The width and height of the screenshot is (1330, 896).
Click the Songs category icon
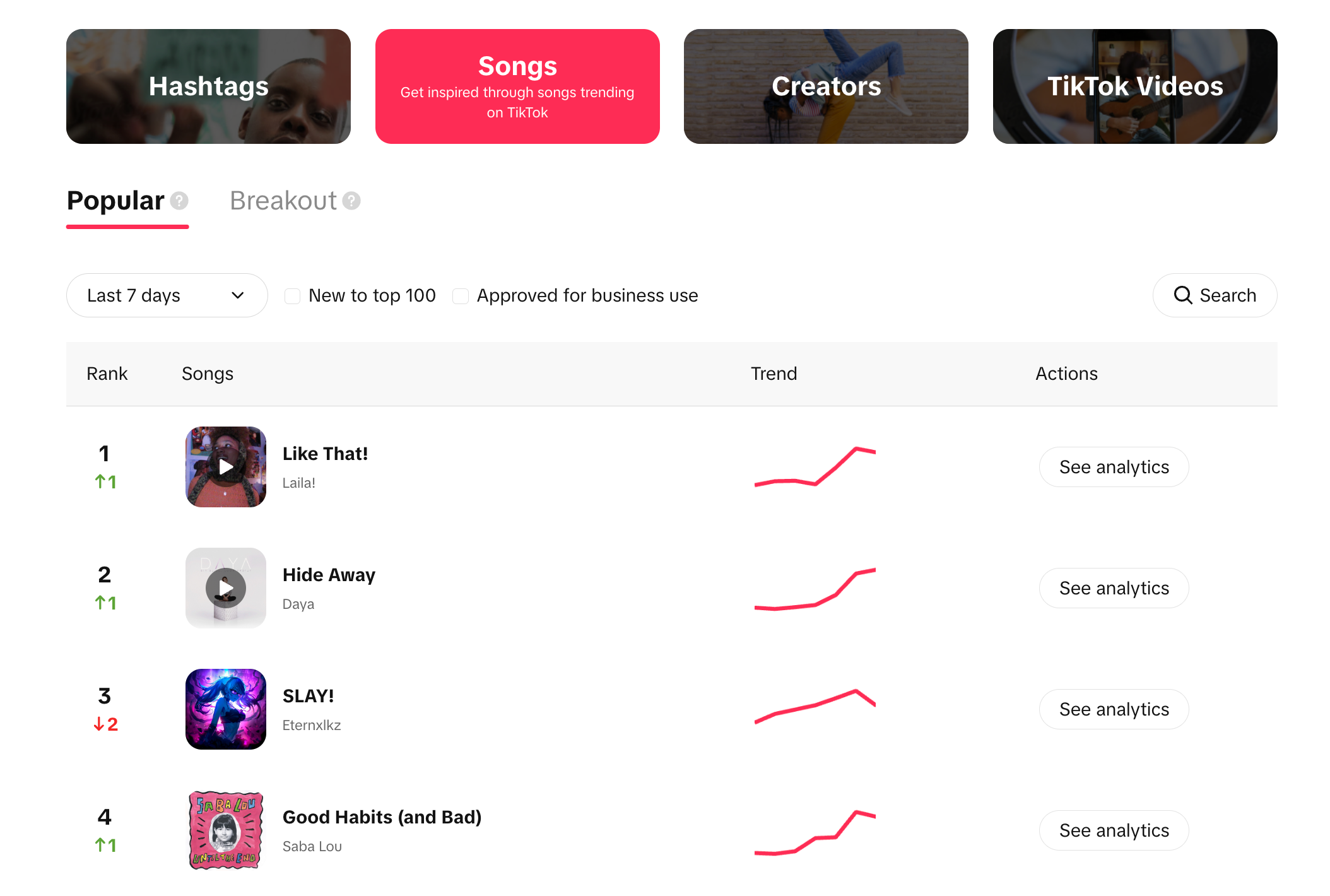pyautogui.click(x=517, y=86)
